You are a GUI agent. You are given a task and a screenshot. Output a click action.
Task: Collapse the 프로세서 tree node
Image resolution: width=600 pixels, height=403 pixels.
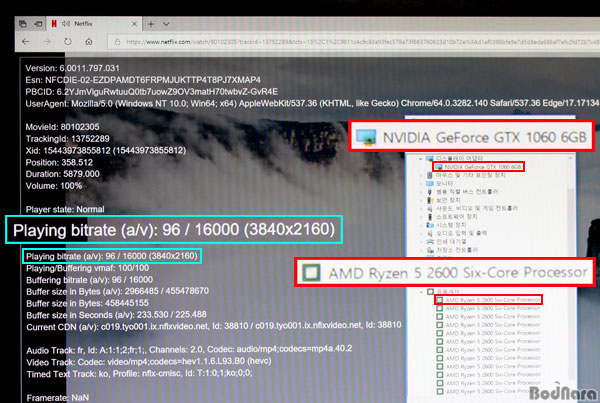(421, 292)
